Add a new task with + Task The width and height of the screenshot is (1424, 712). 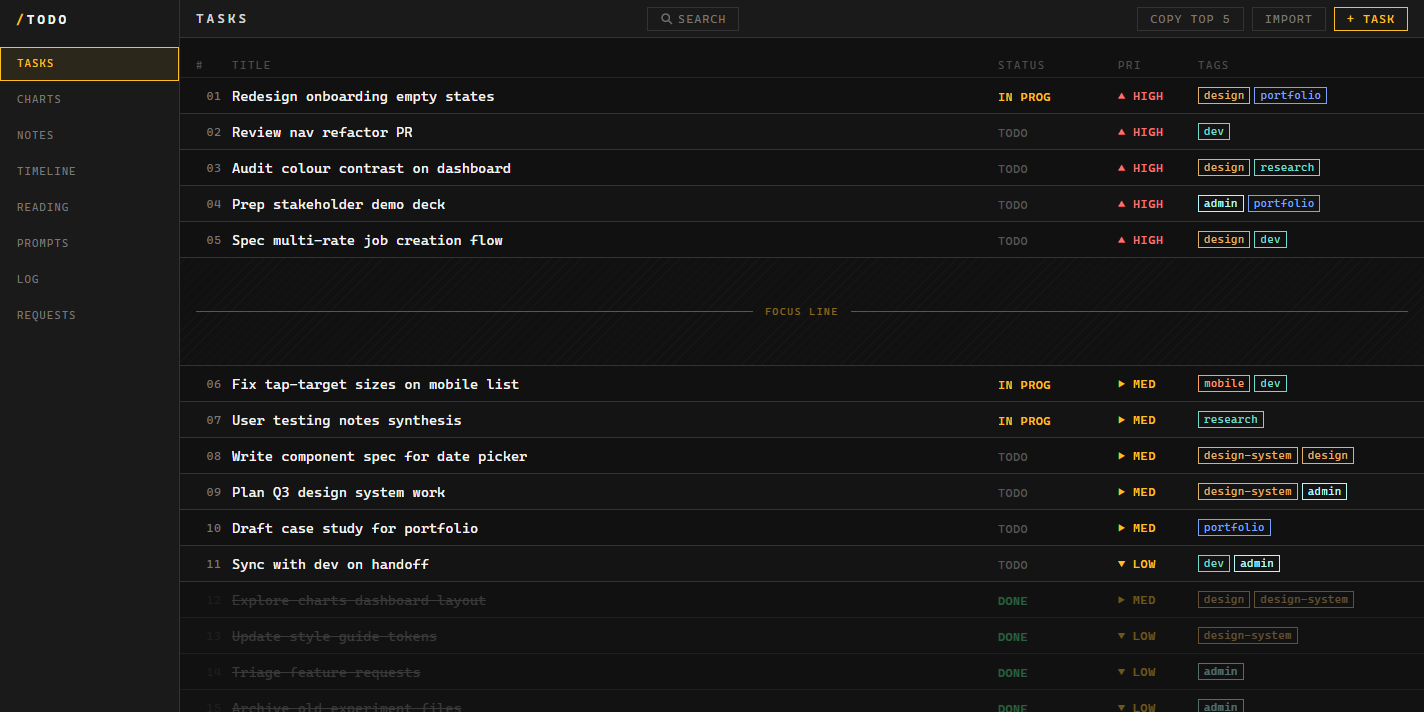pos(1370,19)
